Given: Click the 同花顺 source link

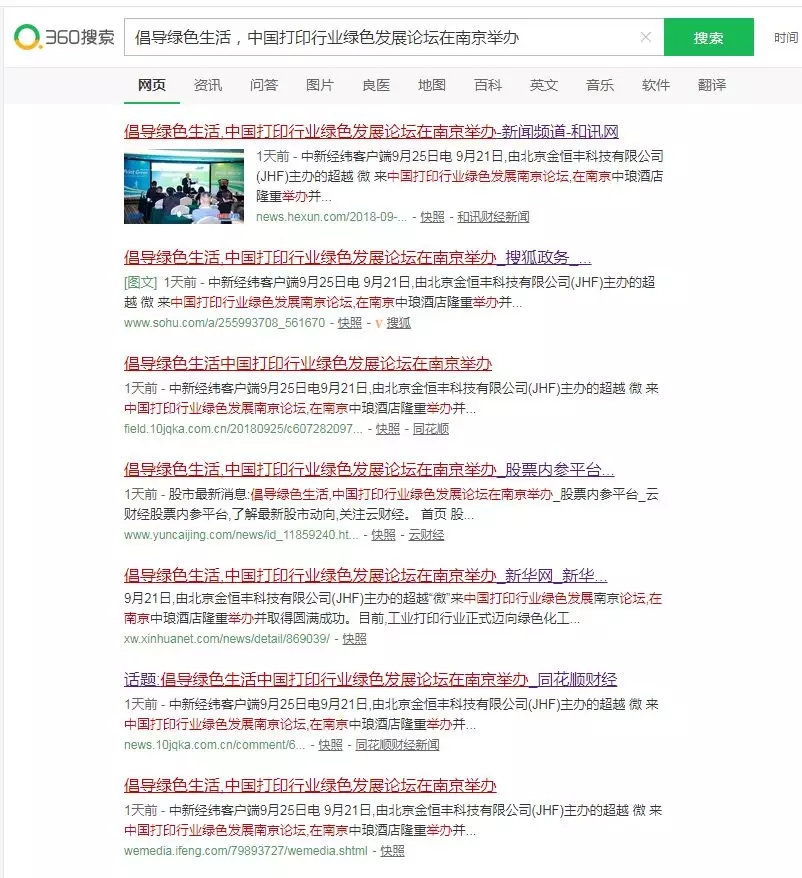Looking at the screenshot, I should [431, 429].
